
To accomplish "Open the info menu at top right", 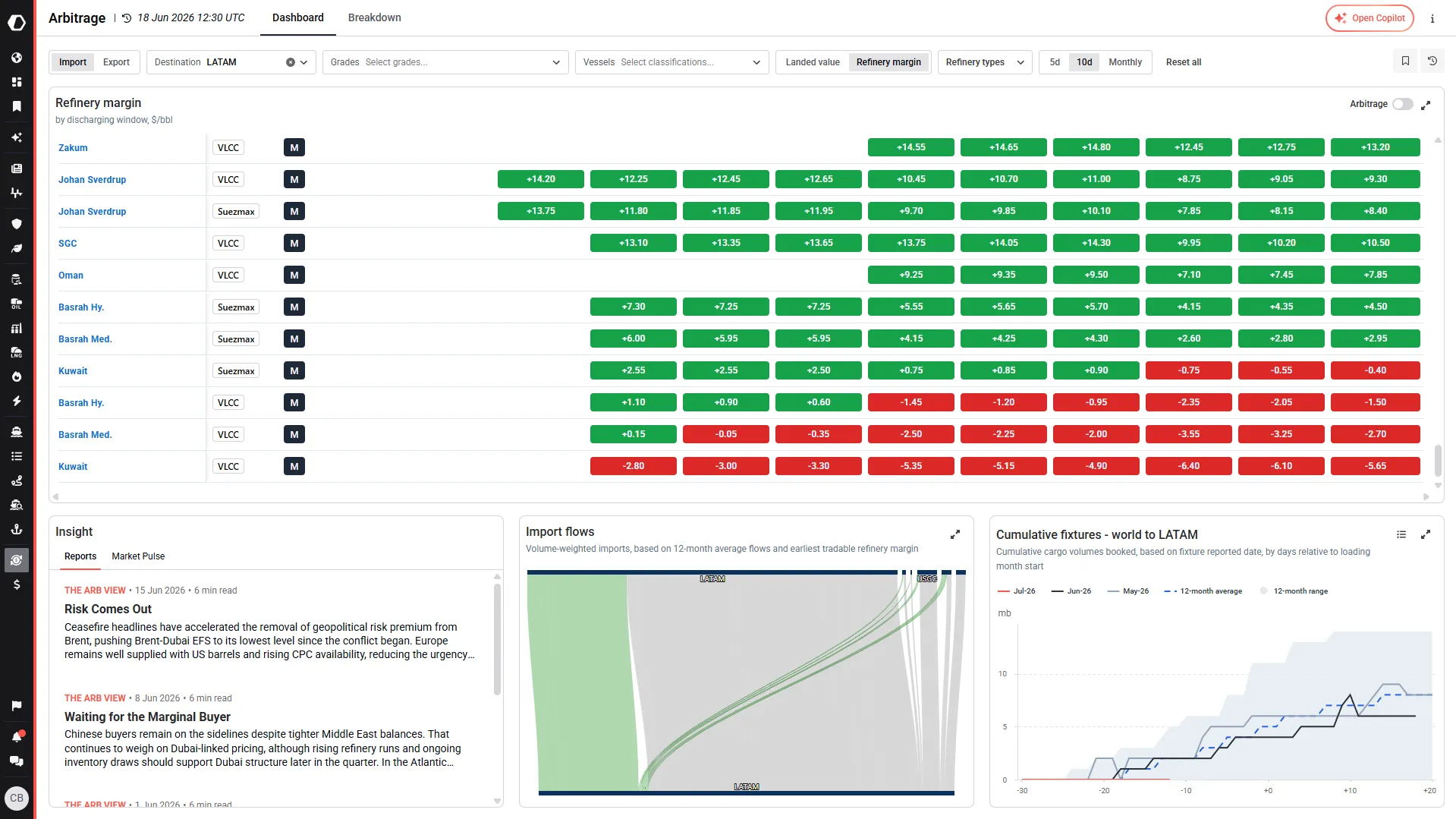I will click(1432, 18).
